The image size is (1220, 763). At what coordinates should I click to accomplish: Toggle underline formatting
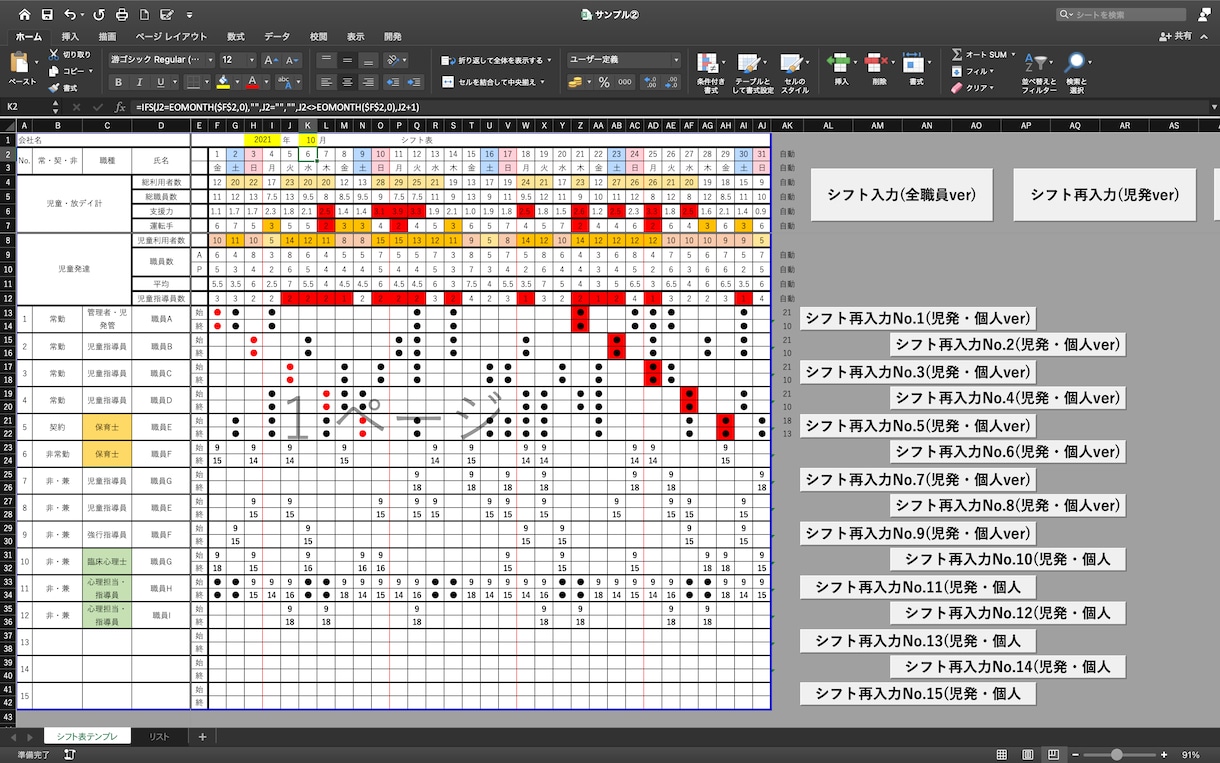tap(161, 83)
